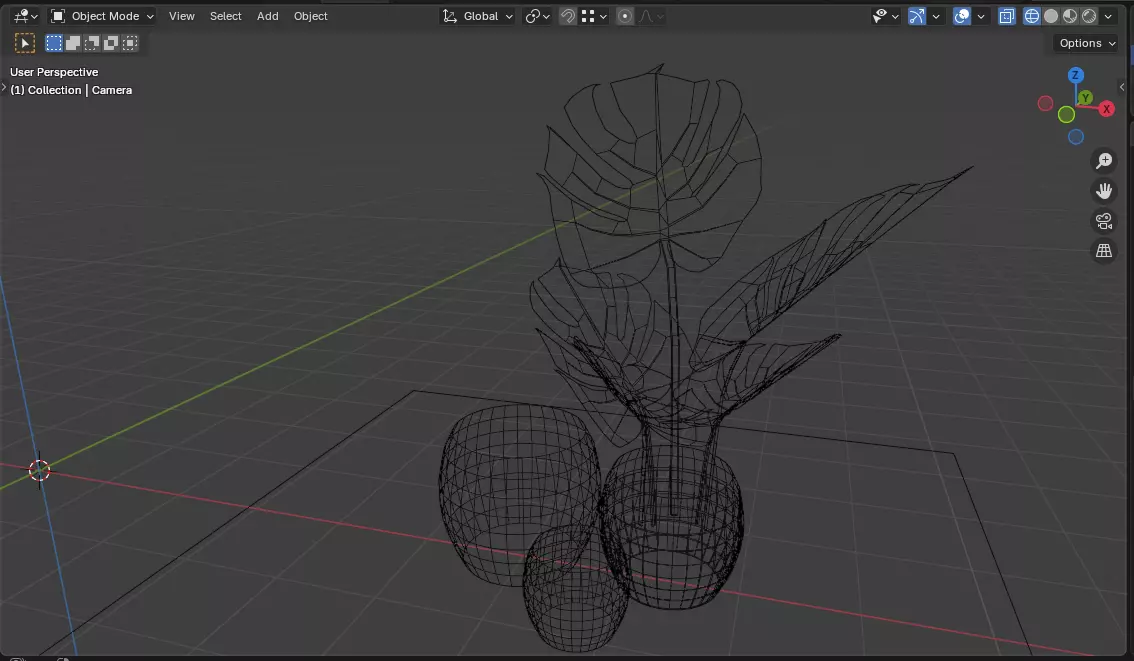
Task: Click the zoom view magnifier icon
Action: point(1104,161)
